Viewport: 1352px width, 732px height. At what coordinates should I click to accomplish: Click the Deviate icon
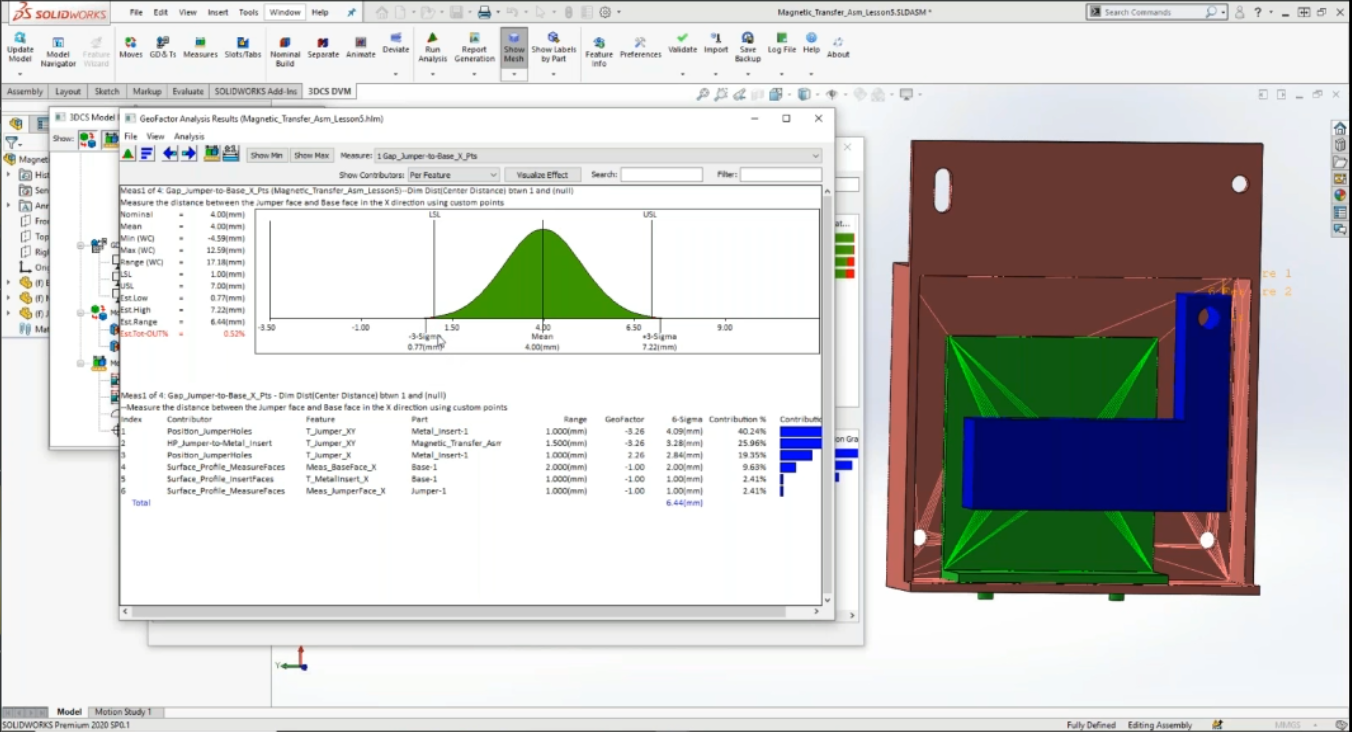pyautogui.click(x=396, y=42)
